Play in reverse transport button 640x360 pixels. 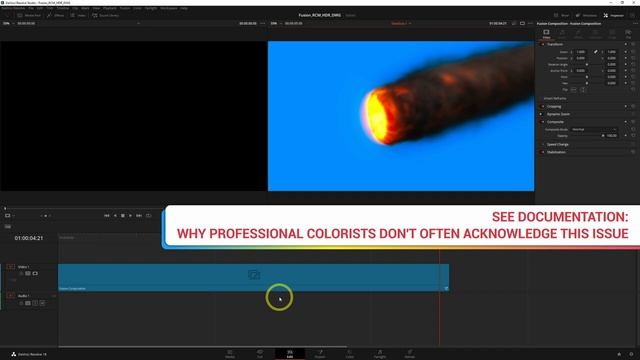115,216
